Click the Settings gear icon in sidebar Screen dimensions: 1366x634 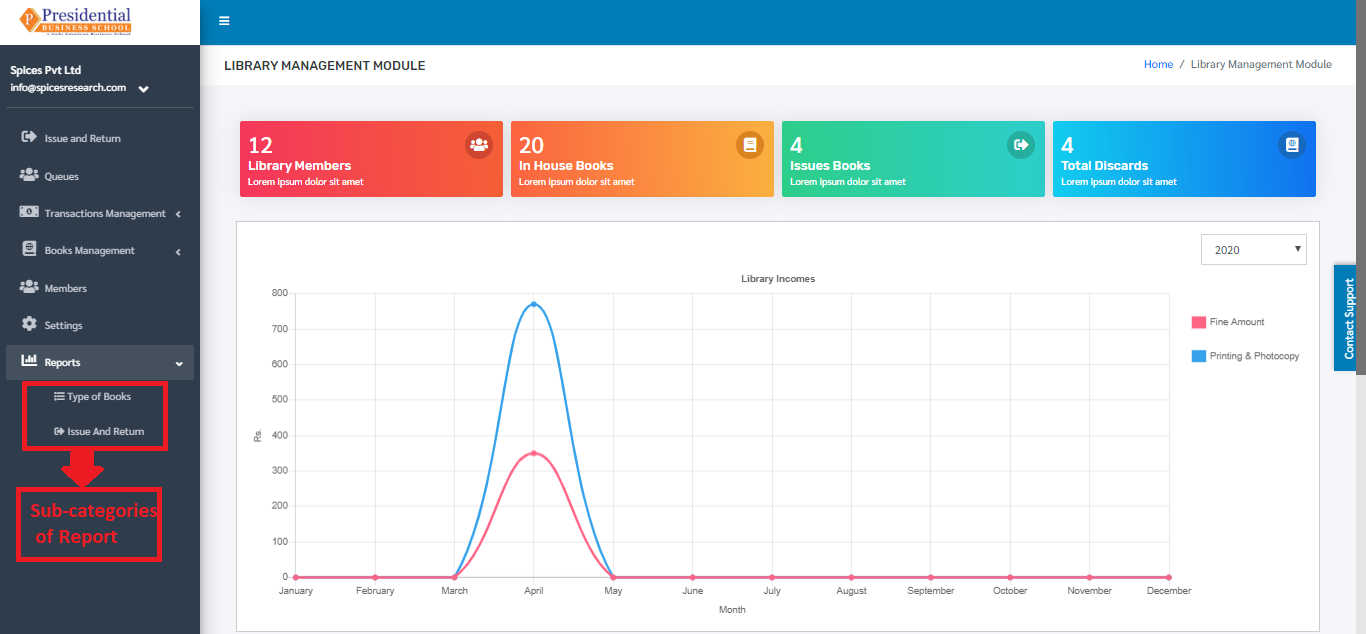[29, 325]
